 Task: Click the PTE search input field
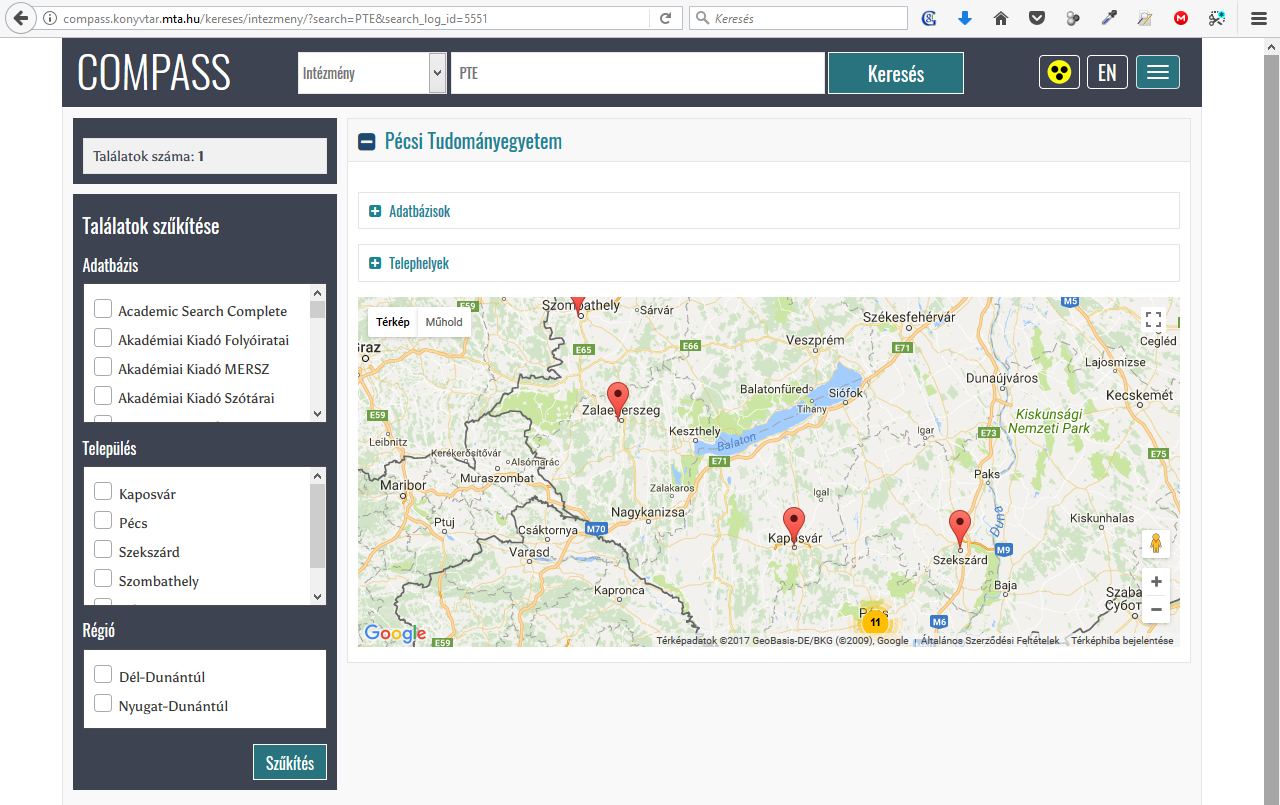(x=638, y=73)
